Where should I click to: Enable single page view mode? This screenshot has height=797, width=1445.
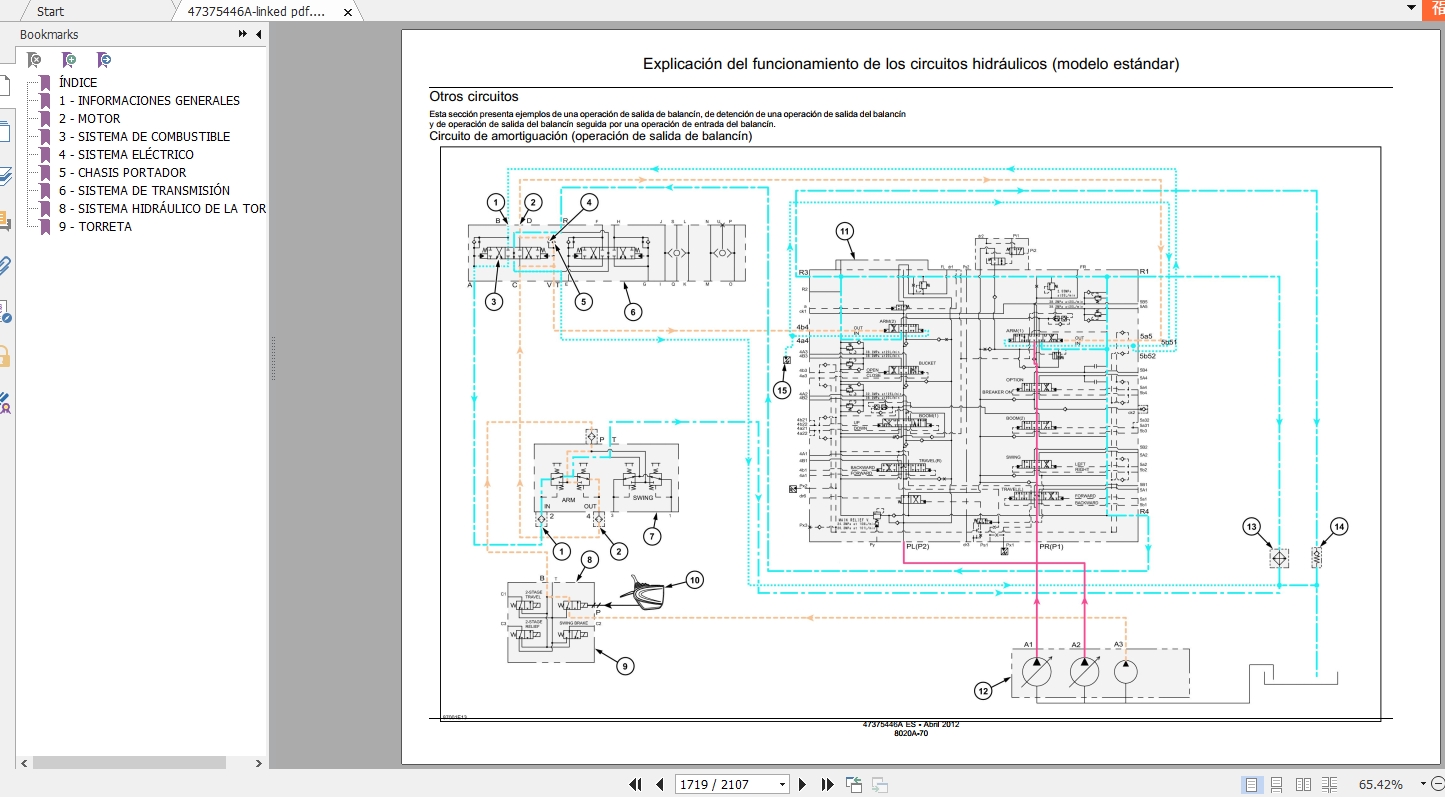point(1251,784)
